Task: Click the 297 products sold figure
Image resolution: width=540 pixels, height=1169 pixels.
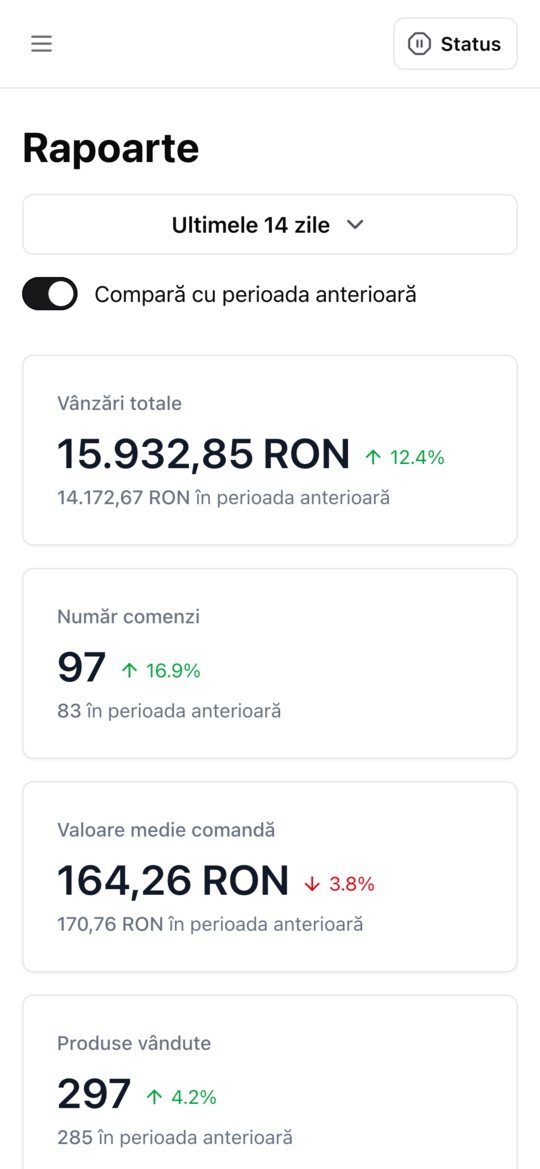Action: click(94, 1094)
